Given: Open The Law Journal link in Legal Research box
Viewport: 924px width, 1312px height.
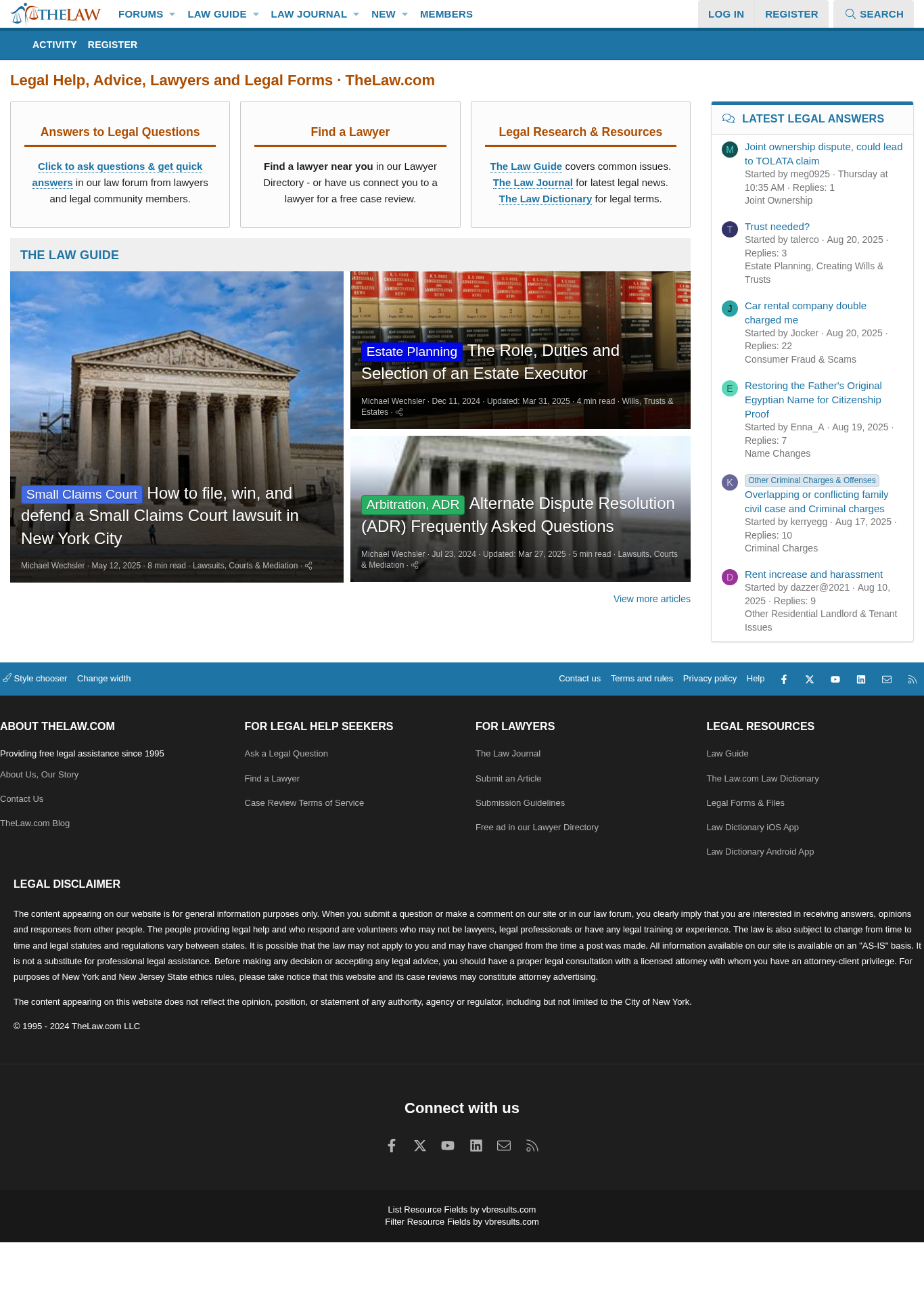Looking at the screenshot, I should click(x=532, y=183).
